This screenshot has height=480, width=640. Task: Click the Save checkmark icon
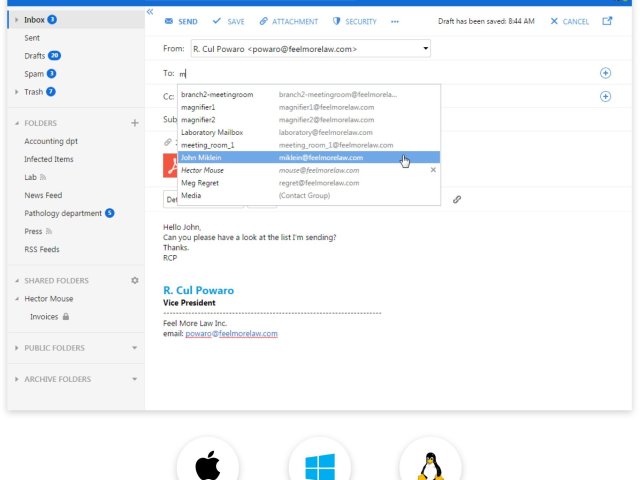[x=217, y=21]
